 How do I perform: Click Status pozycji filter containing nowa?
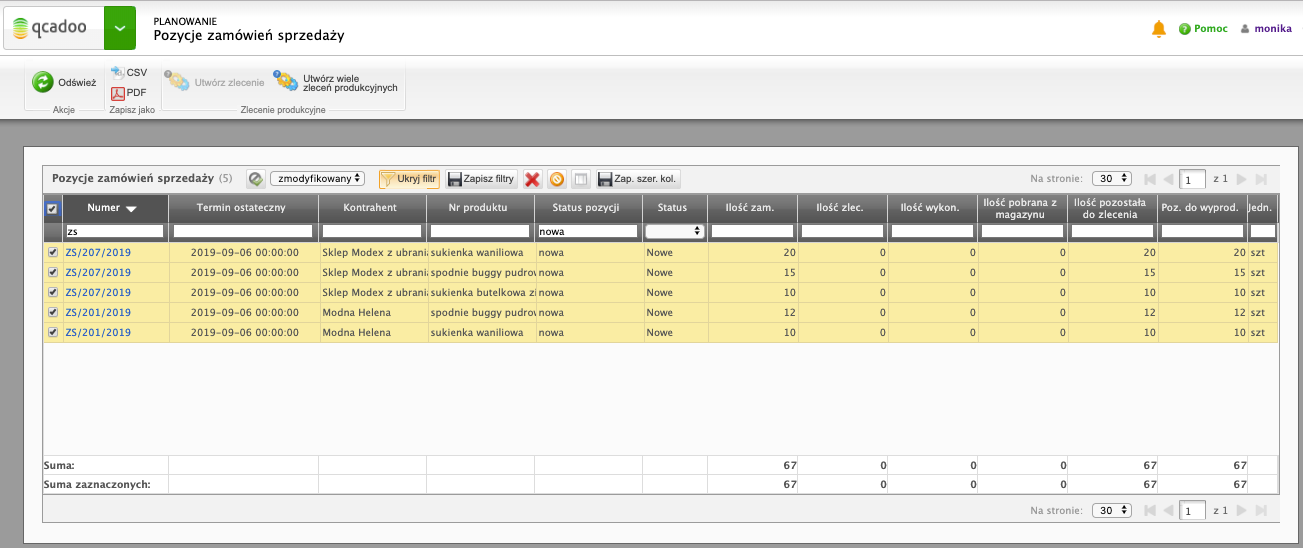tap(588, 231)
